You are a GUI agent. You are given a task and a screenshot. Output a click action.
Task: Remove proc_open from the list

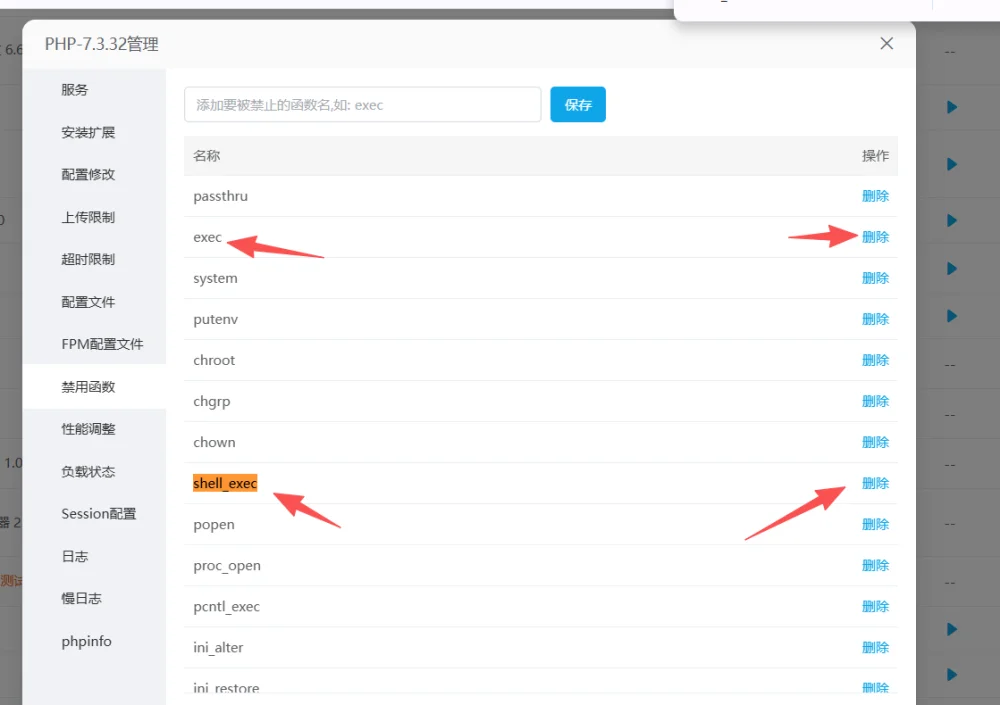875,566
